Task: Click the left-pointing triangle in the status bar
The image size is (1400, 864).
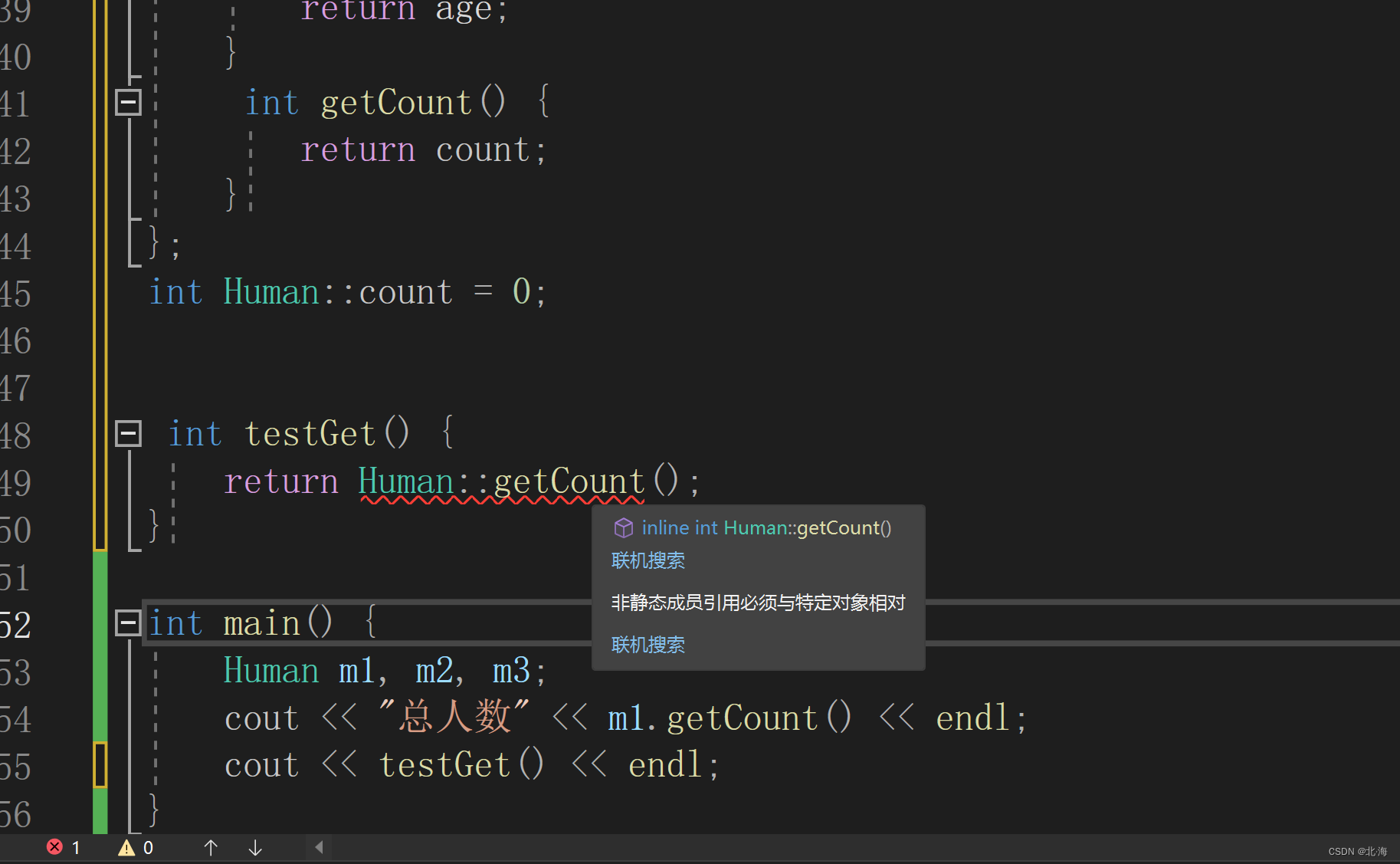Action: 320,847
